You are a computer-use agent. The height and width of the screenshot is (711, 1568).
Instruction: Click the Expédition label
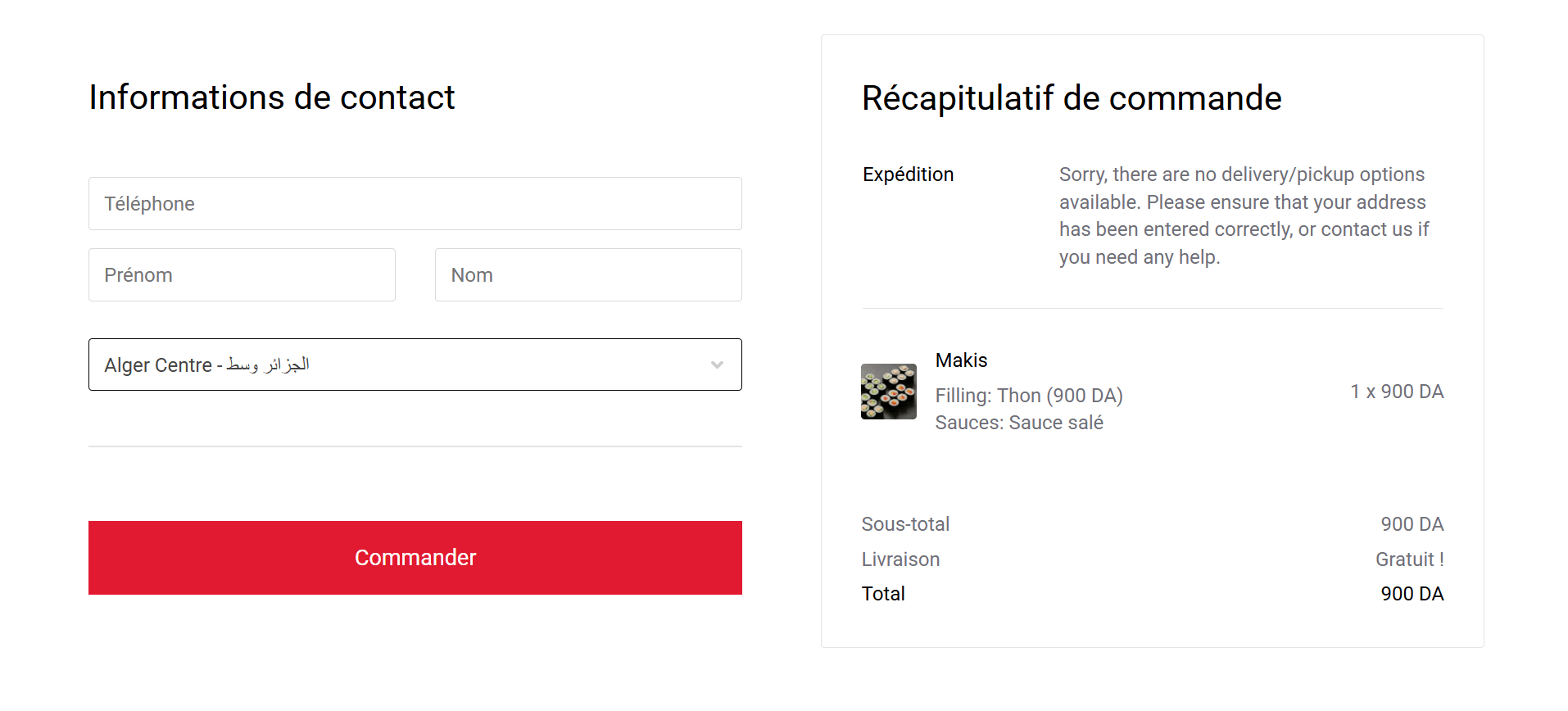908,174
